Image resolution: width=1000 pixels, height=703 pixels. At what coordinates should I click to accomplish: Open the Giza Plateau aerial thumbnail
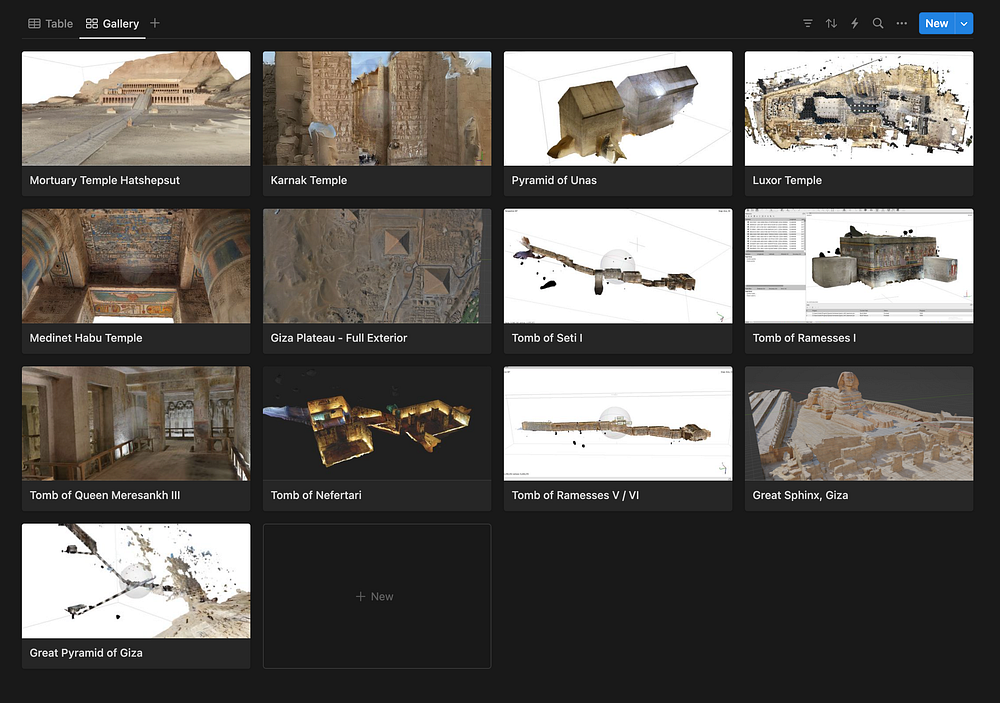(377, 266)
